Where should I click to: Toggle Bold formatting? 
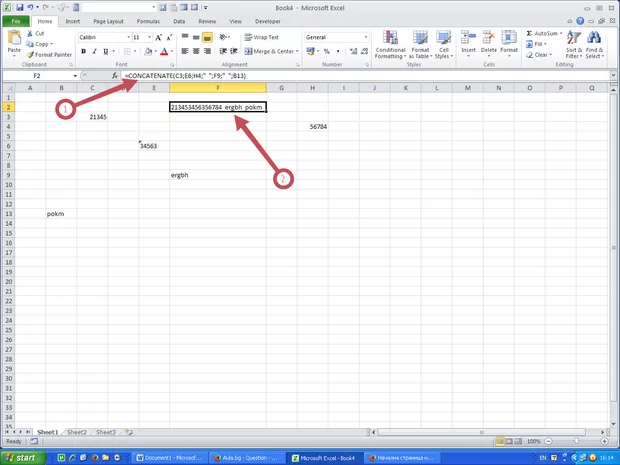point(83,51)
